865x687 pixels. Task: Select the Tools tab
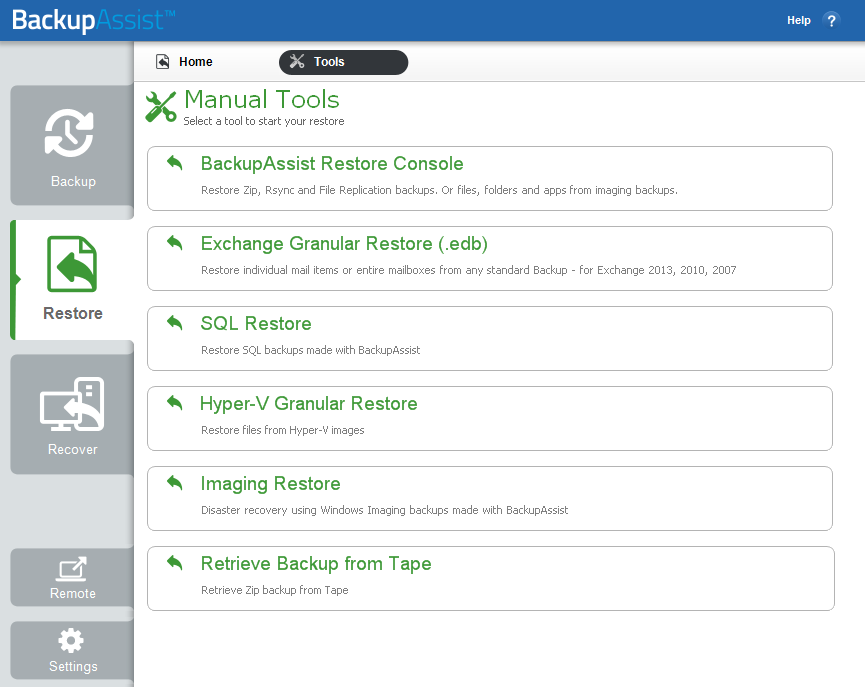(x=343, y=62)
